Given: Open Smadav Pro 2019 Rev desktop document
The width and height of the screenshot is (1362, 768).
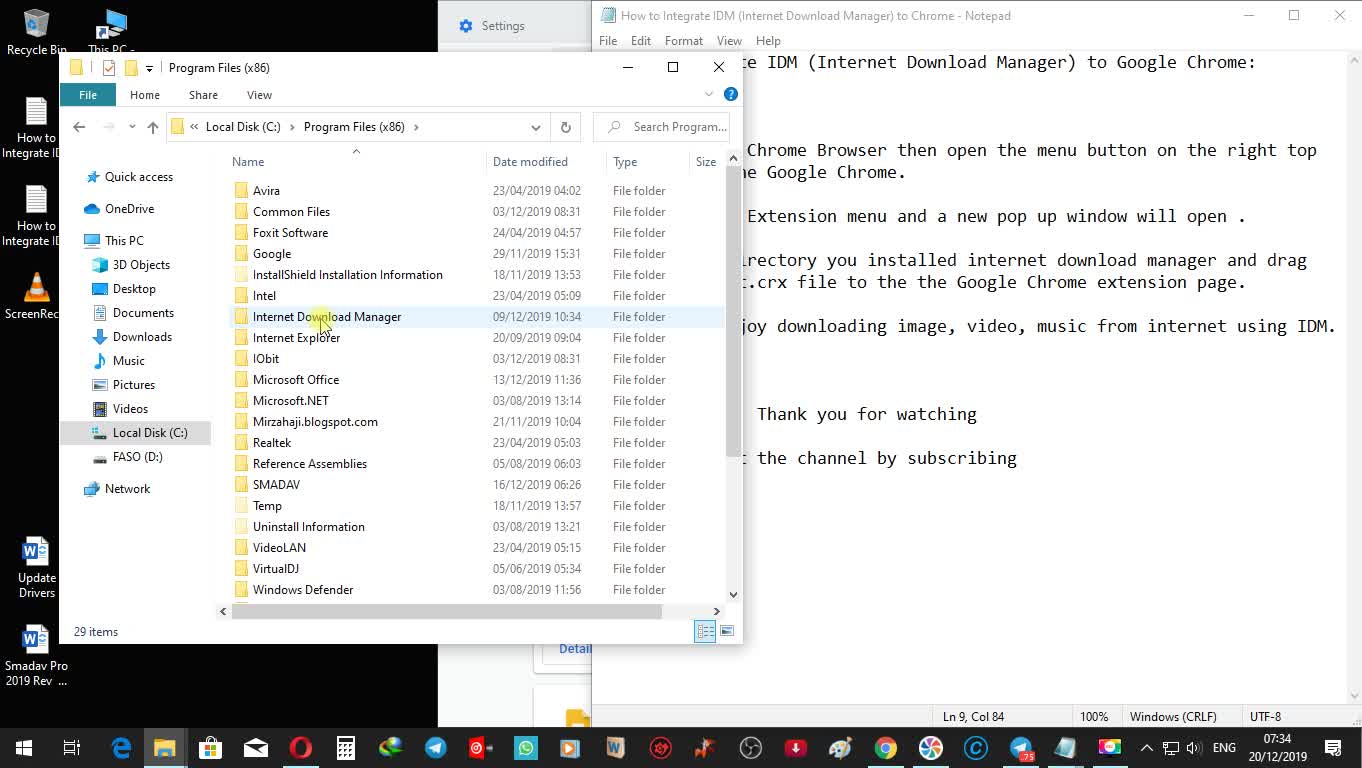Looking at the screenshot, I should 36,655.
